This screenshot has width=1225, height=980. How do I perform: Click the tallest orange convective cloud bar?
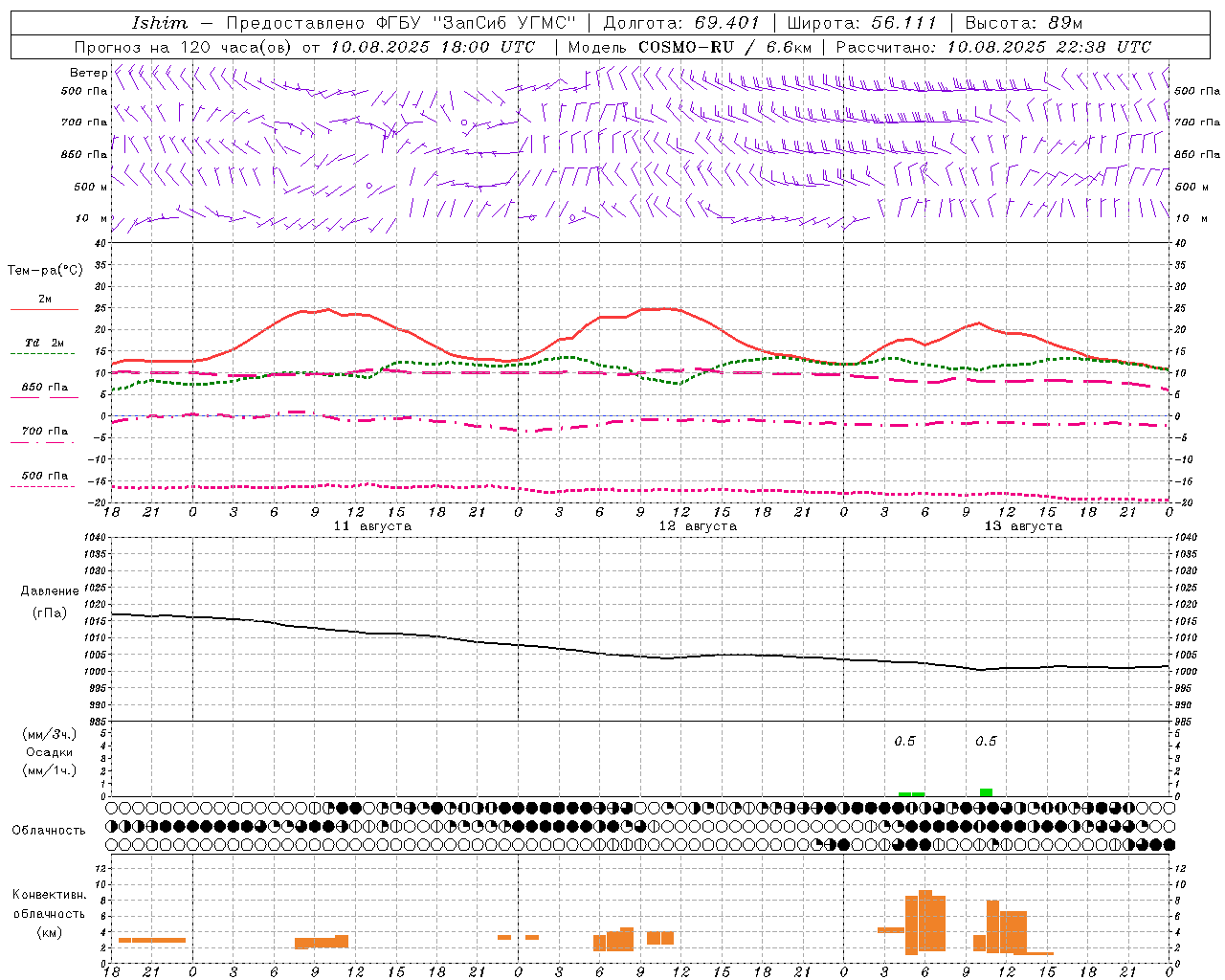point(925,921)
